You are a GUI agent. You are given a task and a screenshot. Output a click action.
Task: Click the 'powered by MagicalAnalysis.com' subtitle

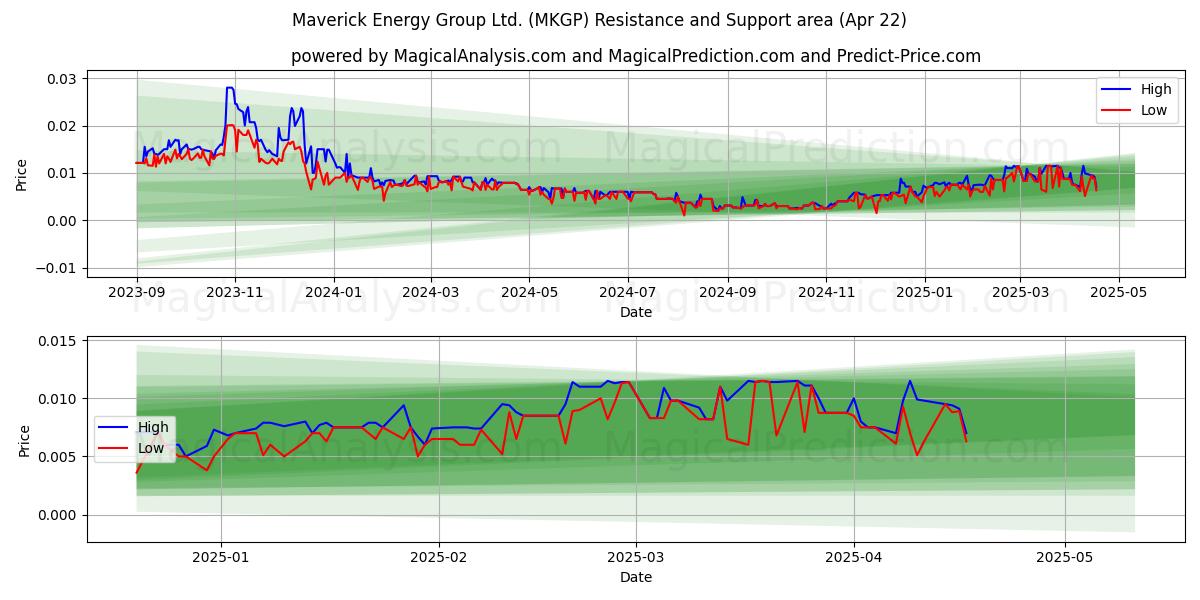click(x=636, y=56)
